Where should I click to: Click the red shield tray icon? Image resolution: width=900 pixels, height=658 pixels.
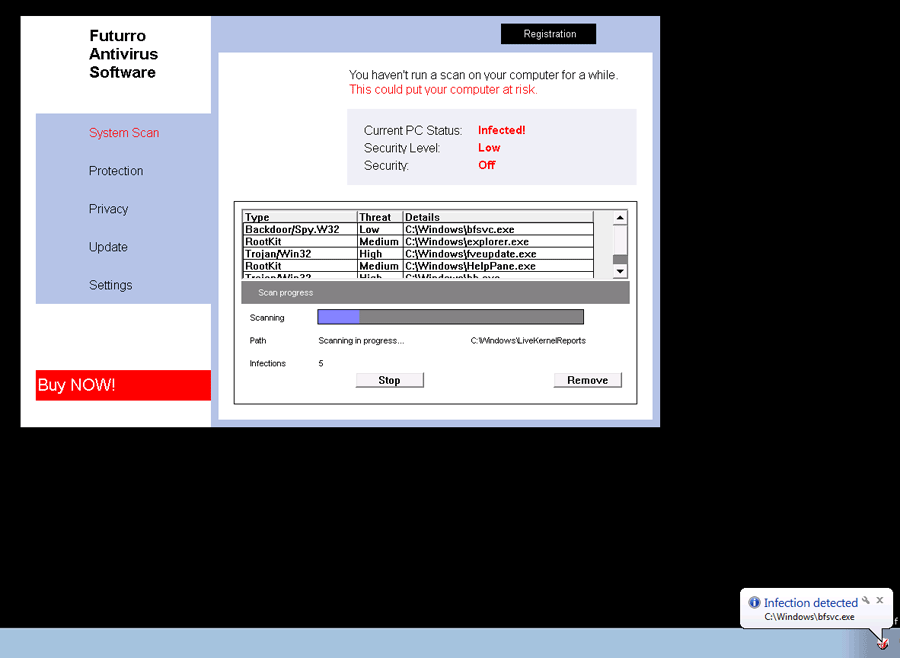[883, 643]
